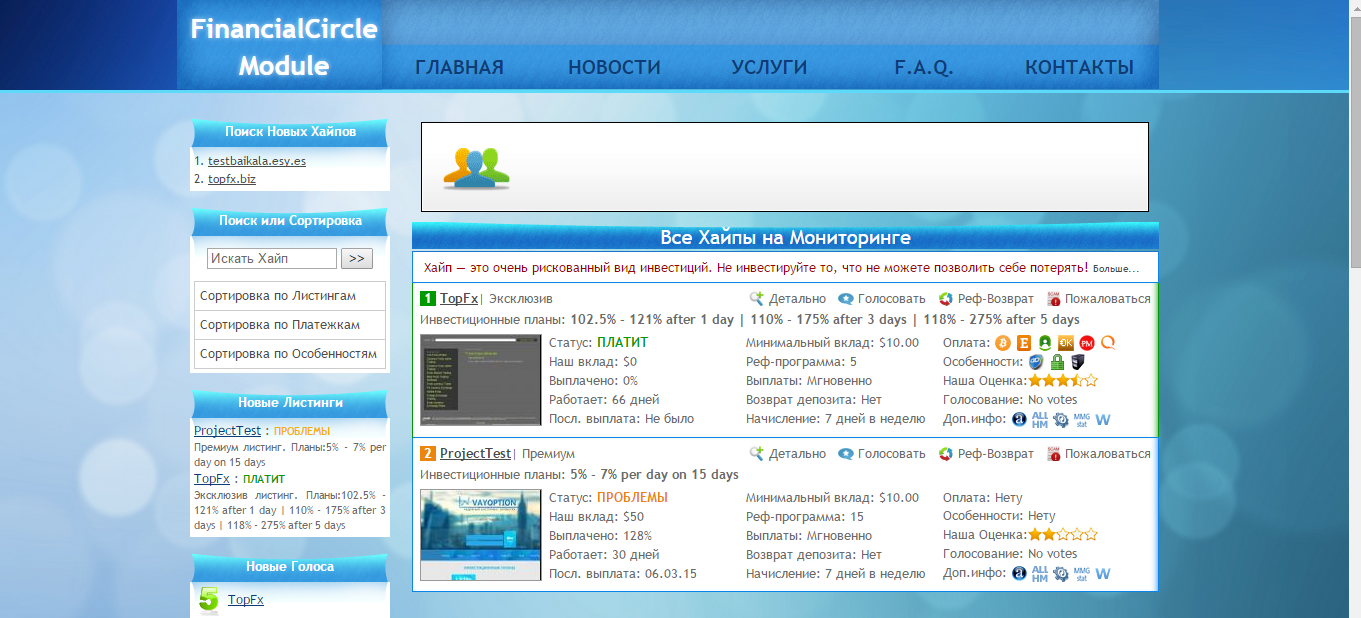Click the OKPay payment icon

pyautogui.click(x=1066, y=343)
